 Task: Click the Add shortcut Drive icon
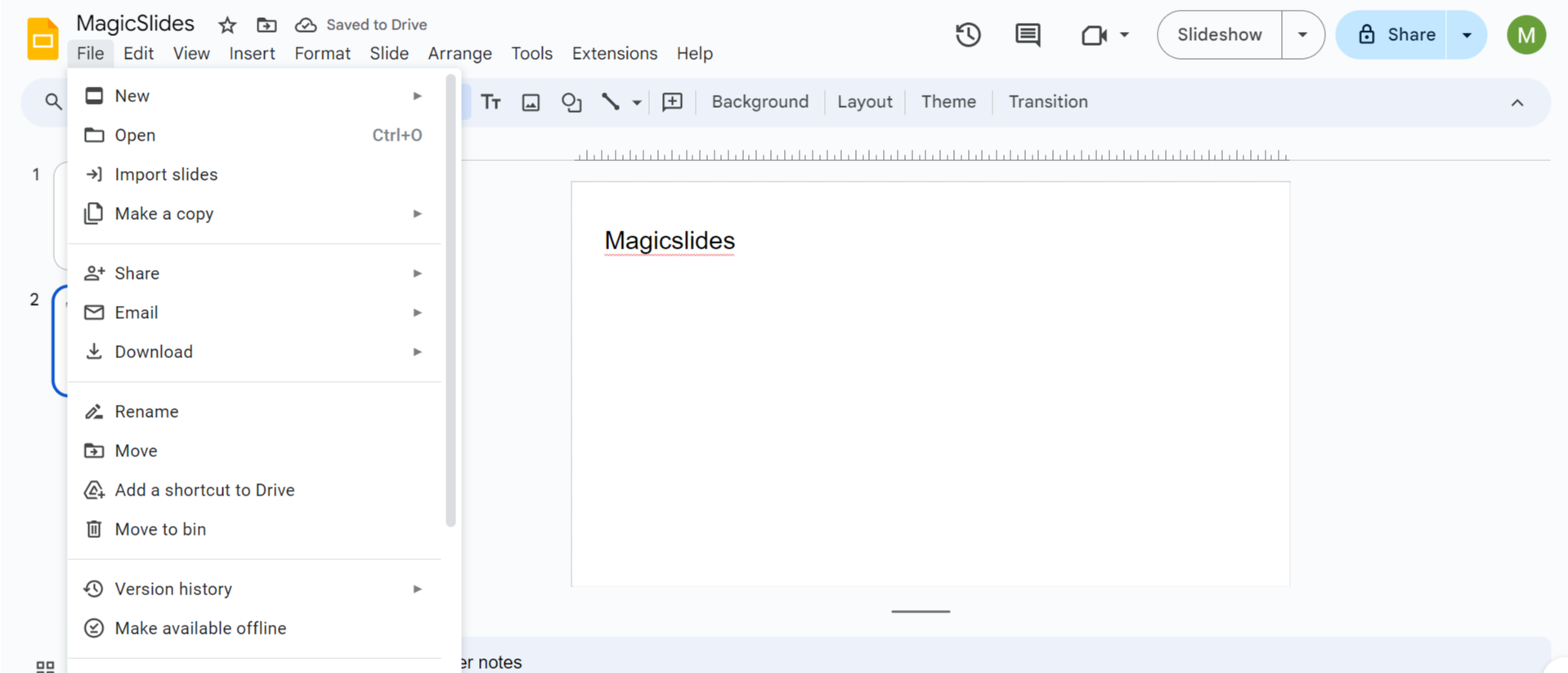[94, 490]
